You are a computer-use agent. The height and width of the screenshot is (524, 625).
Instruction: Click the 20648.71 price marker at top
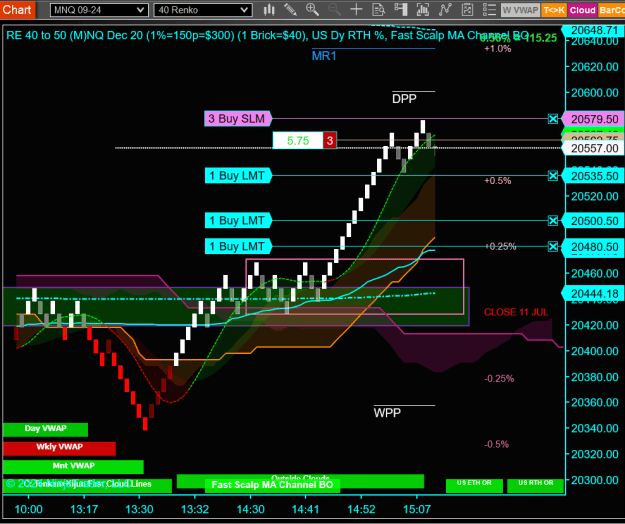594,30
